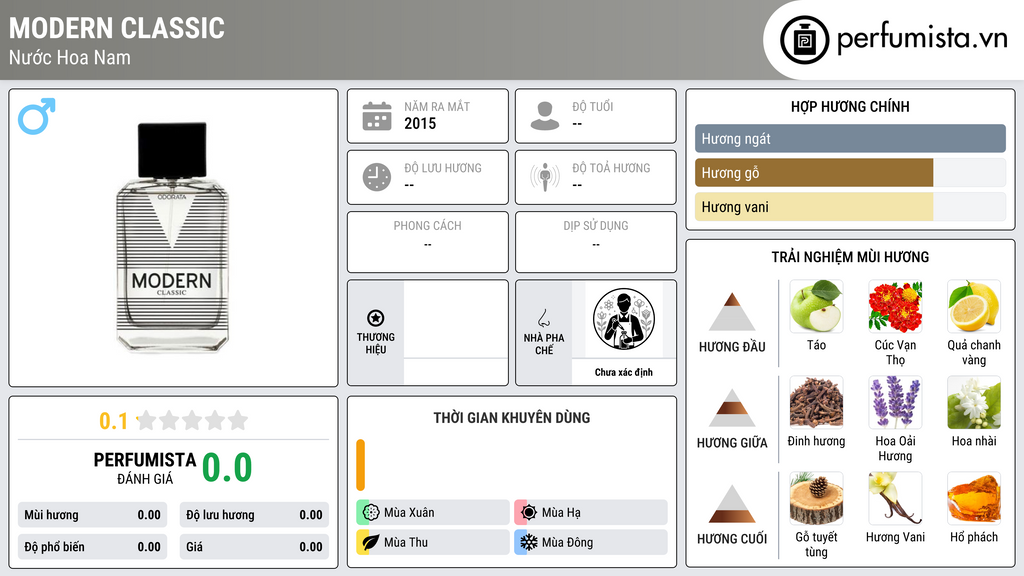The image size is (1024, 576).
Task: Select the Đinh hương clove image
Action: point(816,402)
